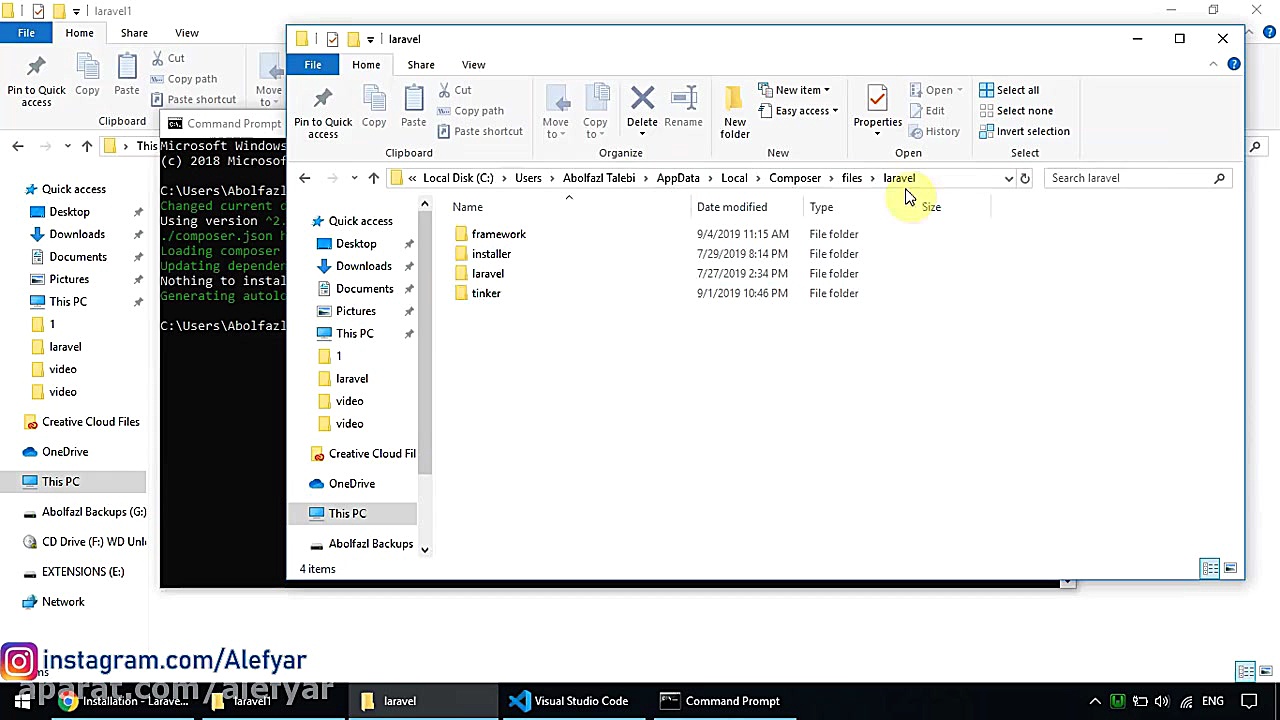
Task: Expand the Copy to dropdown in laravel window
Action: (595, 127)
